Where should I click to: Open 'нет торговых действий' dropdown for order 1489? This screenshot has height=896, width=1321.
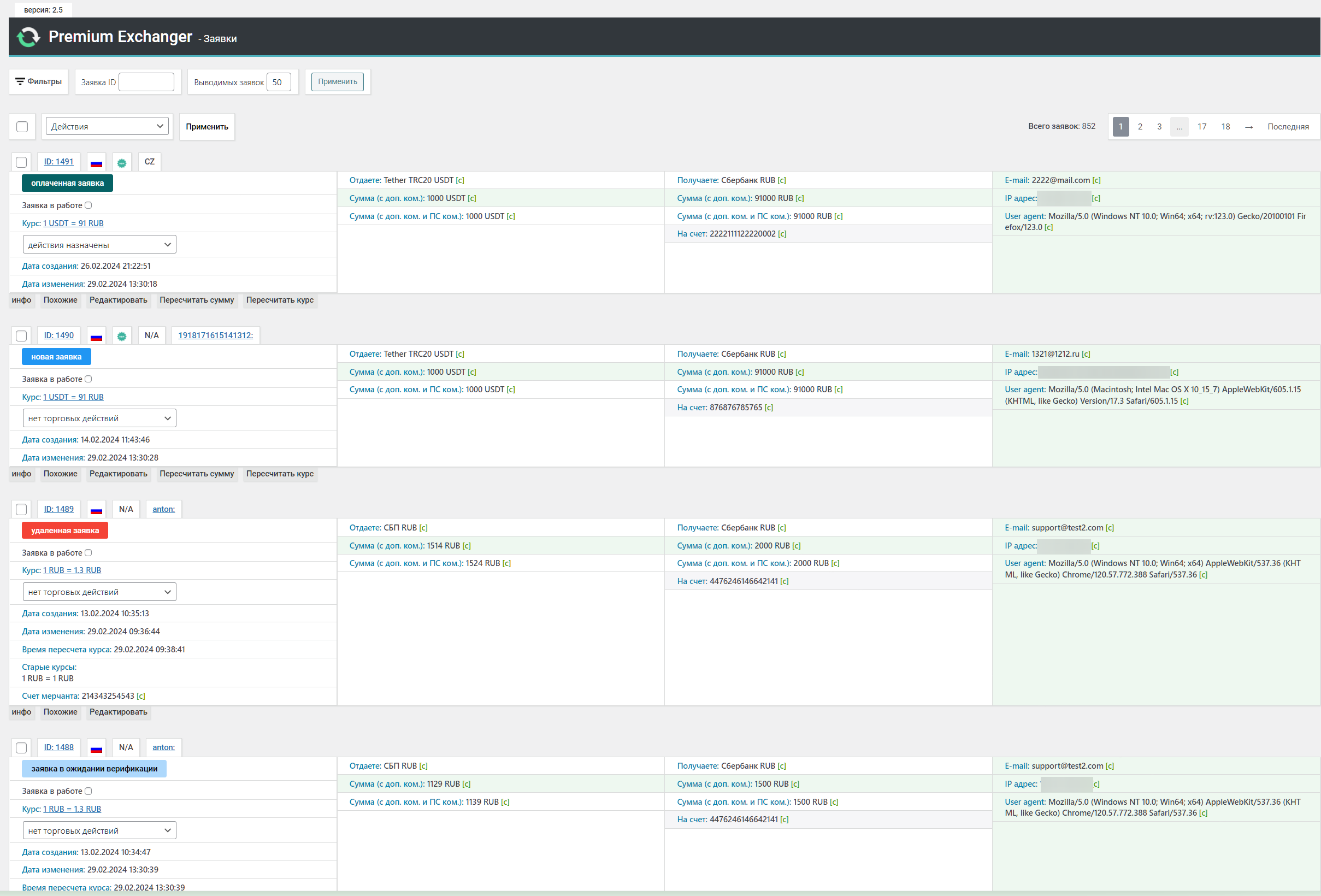tap(99, 592)
